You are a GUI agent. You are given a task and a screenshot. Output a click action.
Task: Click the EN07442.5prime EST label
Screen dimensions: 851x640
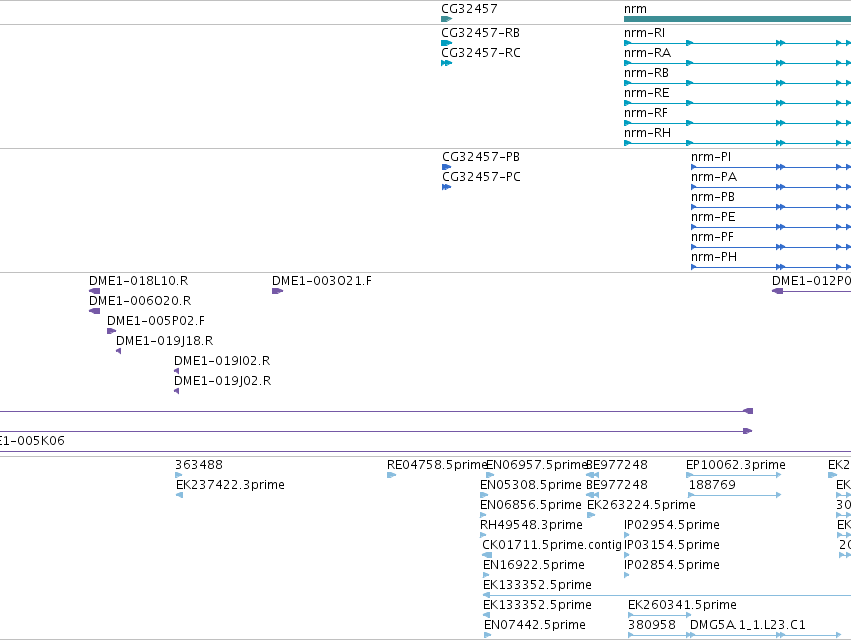coord(535,625)
